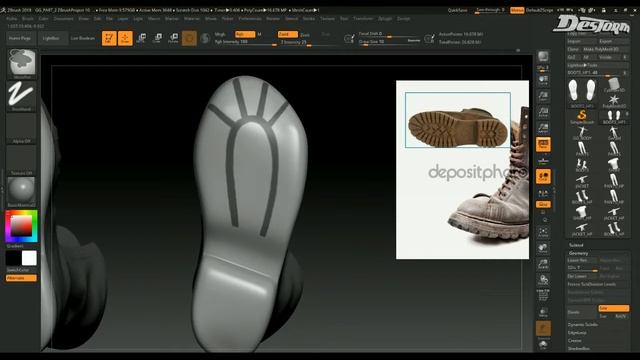Toggle the Alternate color button

[21, 278]
